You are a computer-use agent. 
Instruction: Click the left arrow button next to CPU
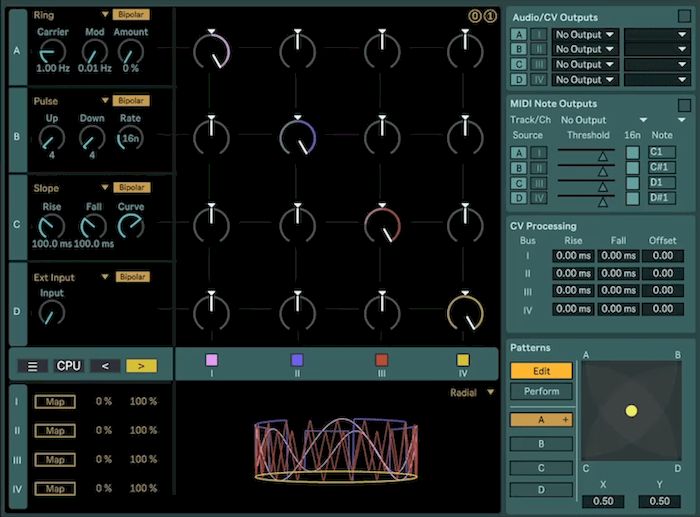pyautogui.click(x=104, y=366)
